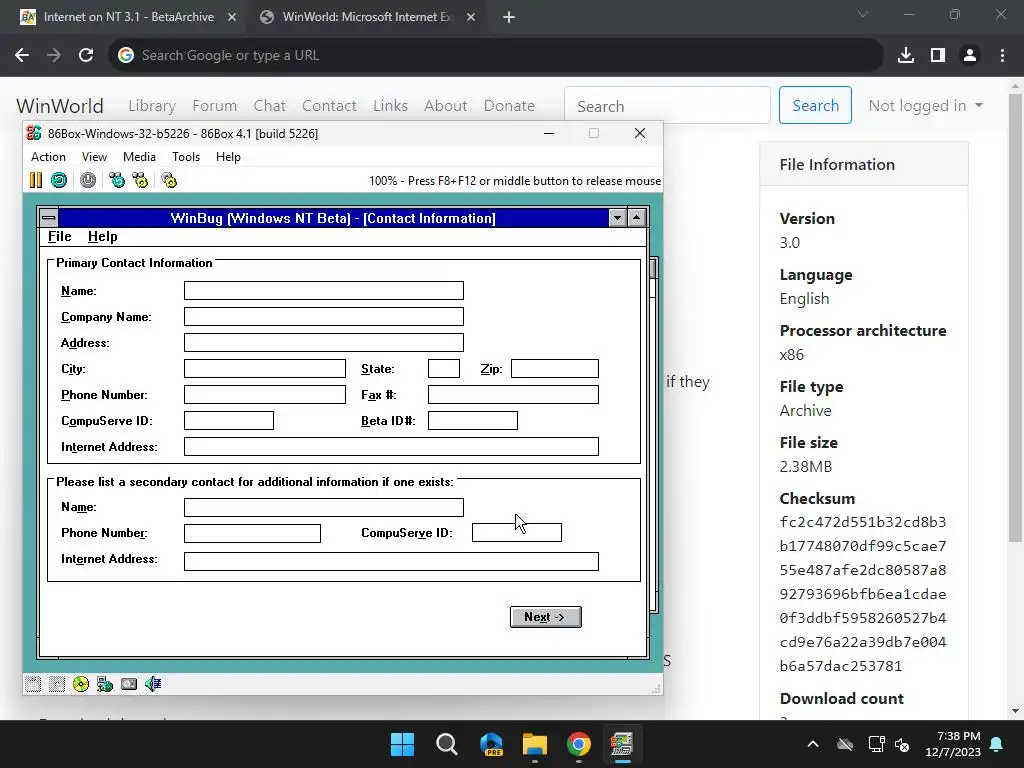Open Chrome from the taskbar
1024x768 pixels.
tap(579, 744)
